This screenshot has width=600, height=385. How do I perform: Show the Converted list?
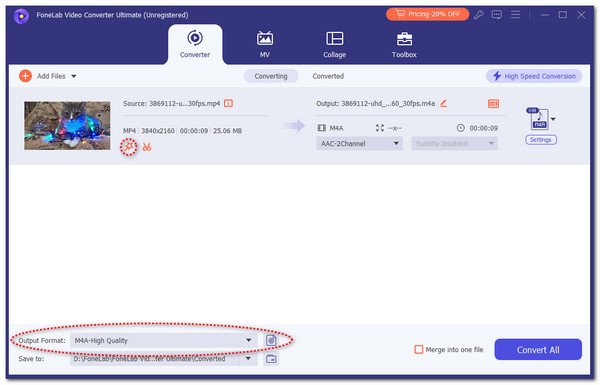[328, 76]
